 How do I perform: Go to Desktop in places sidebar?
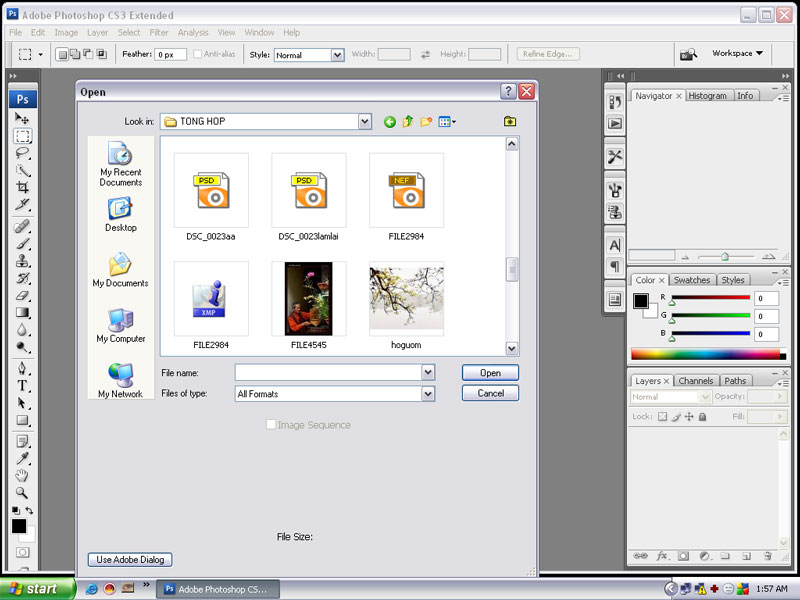click(x=120, y=214)
